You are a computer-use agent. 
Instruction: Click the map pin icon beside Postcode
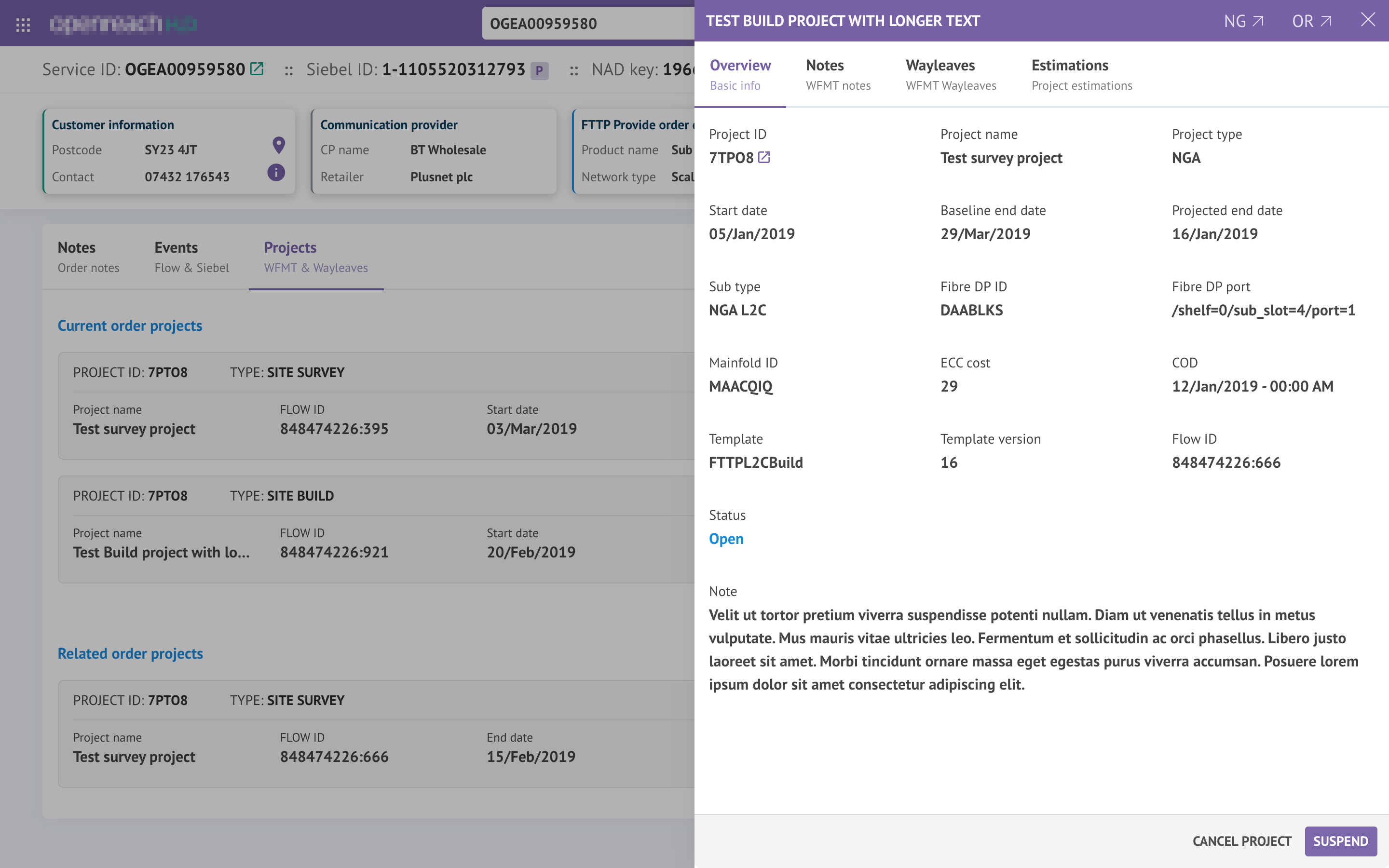tap(278, 145)
